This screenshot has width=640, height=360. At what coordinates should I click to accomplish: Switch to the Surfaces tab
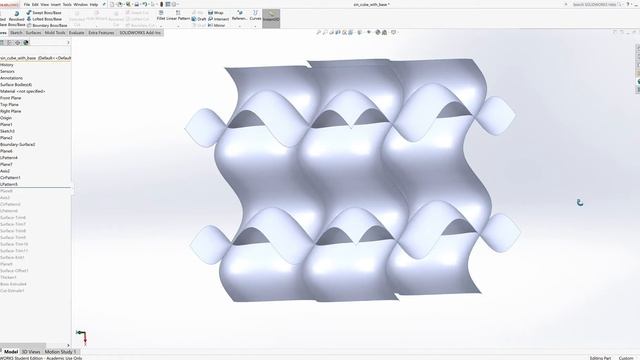click(x=33, y=33)
